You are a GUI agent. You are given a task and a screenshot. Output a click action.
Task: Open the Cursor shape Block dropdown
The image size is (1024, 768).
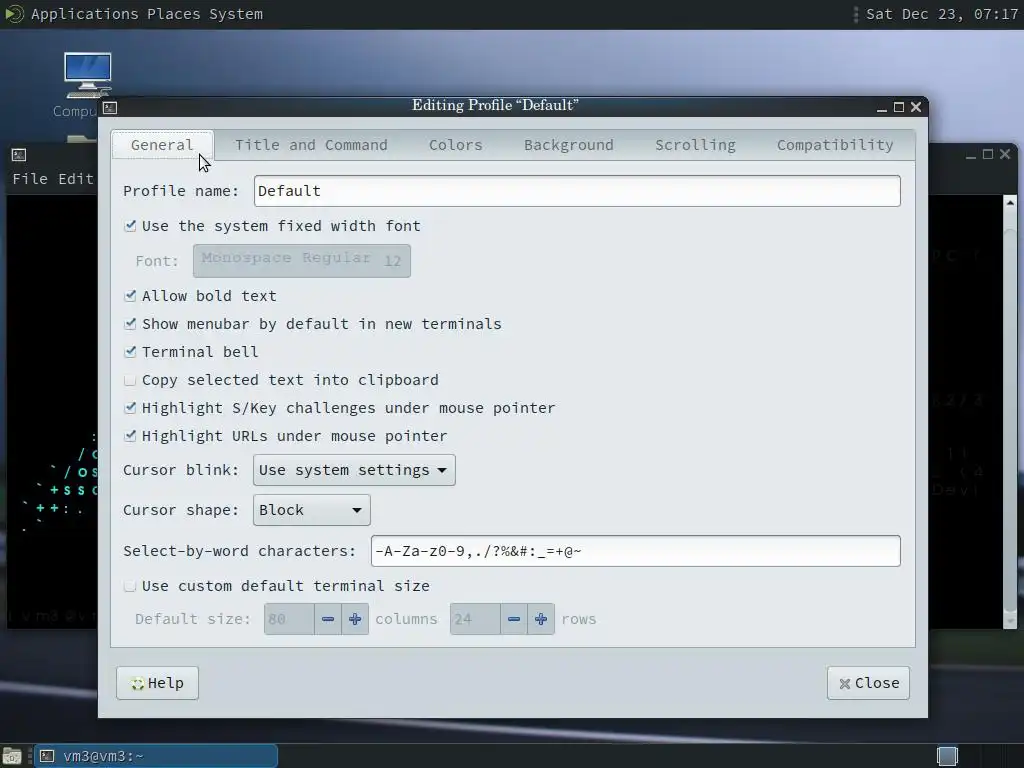[312, 510]
